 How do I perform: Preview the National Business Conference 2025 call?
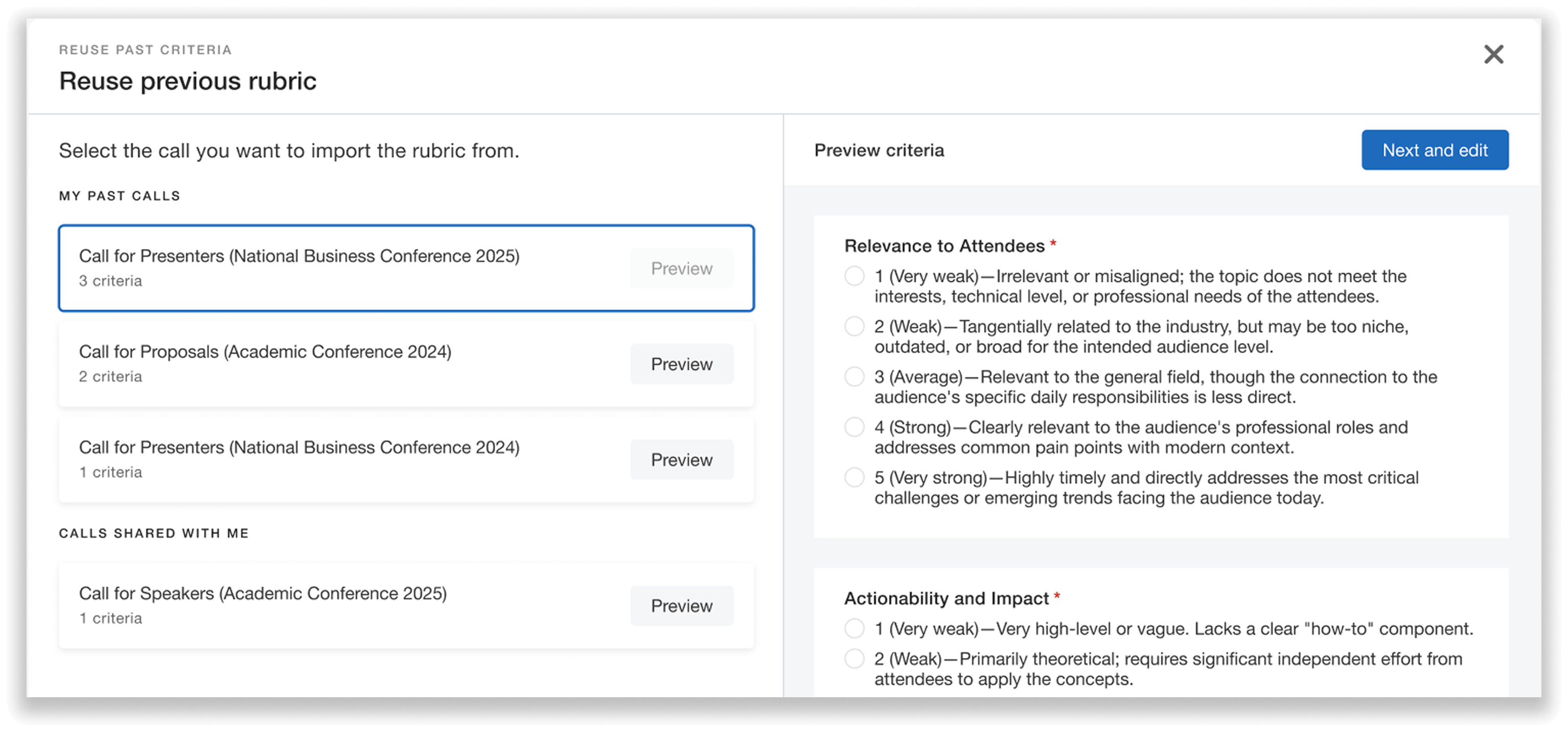(681, 268)
